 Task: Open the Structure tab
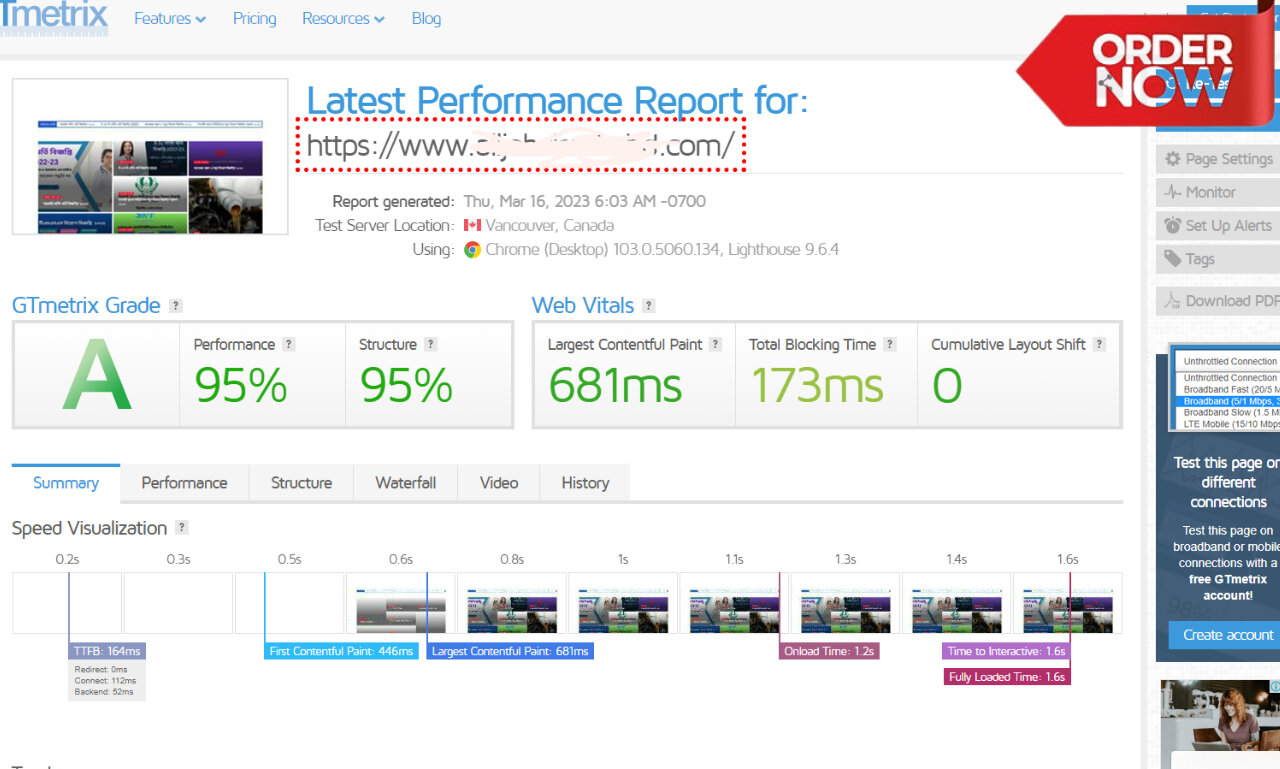(x=301, y=483)
